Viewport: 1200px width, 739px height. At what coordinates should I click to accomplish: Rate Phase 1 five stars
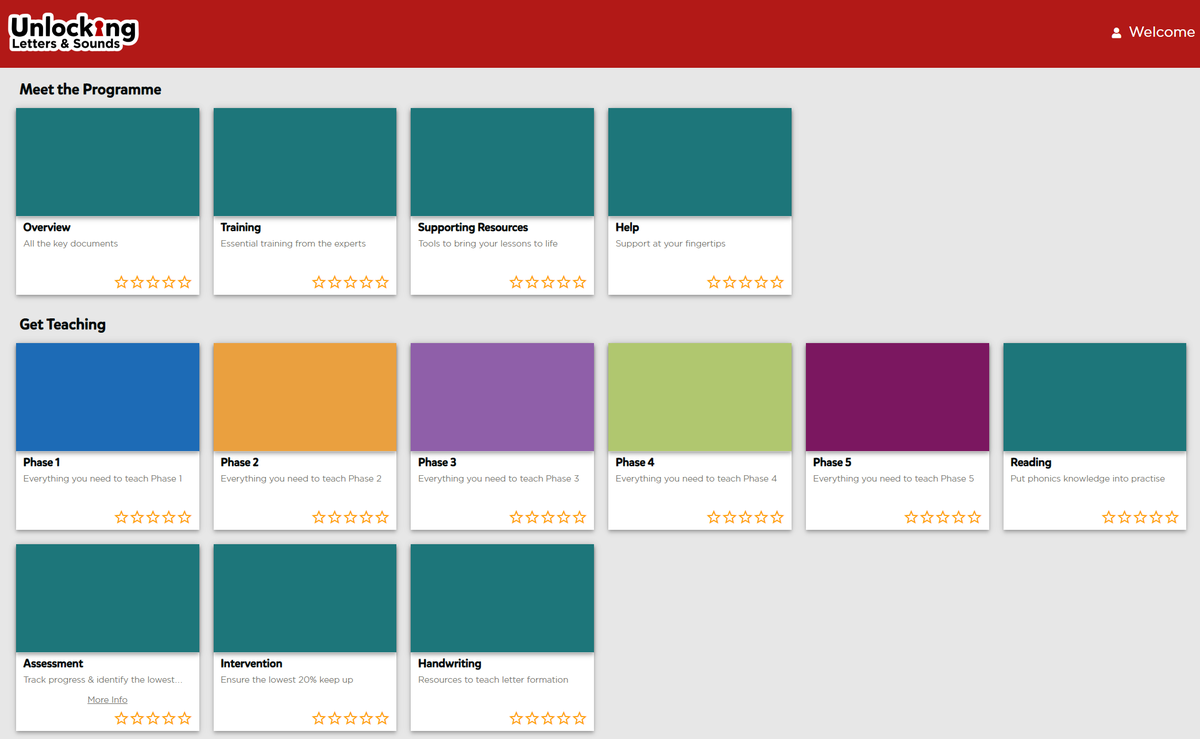(x=185, y=518)
